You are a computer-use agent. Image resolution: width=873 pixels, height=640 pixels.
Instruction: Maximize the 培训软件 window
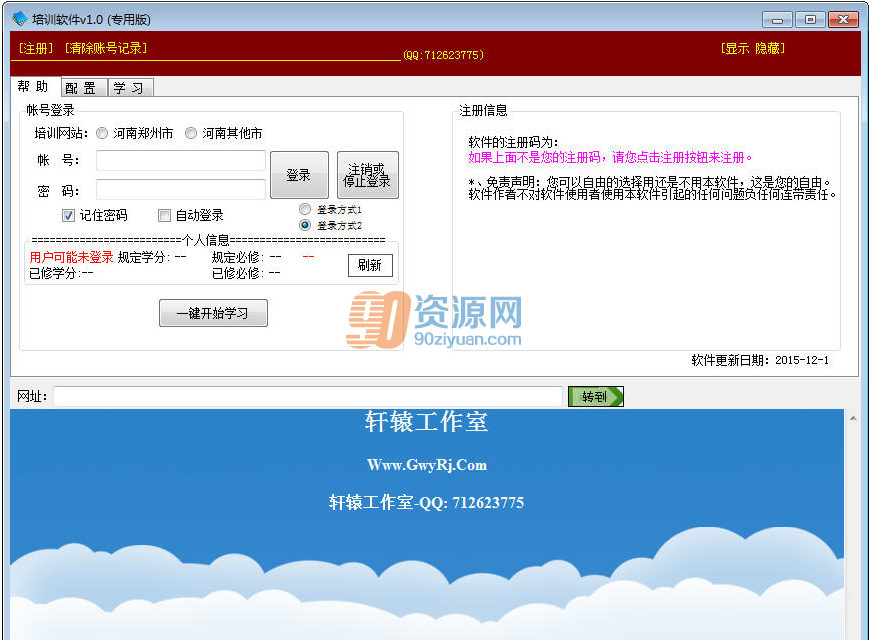[810, 20]
